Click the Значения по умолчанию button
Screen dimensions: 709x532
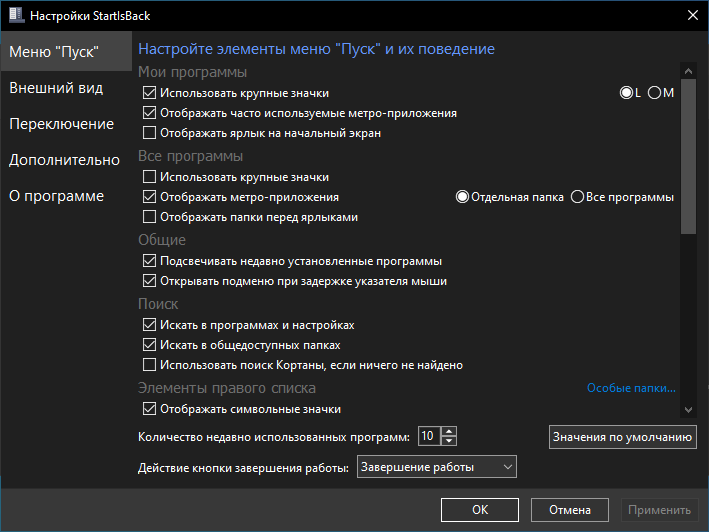pyautogui.click(x=623, y=437)
